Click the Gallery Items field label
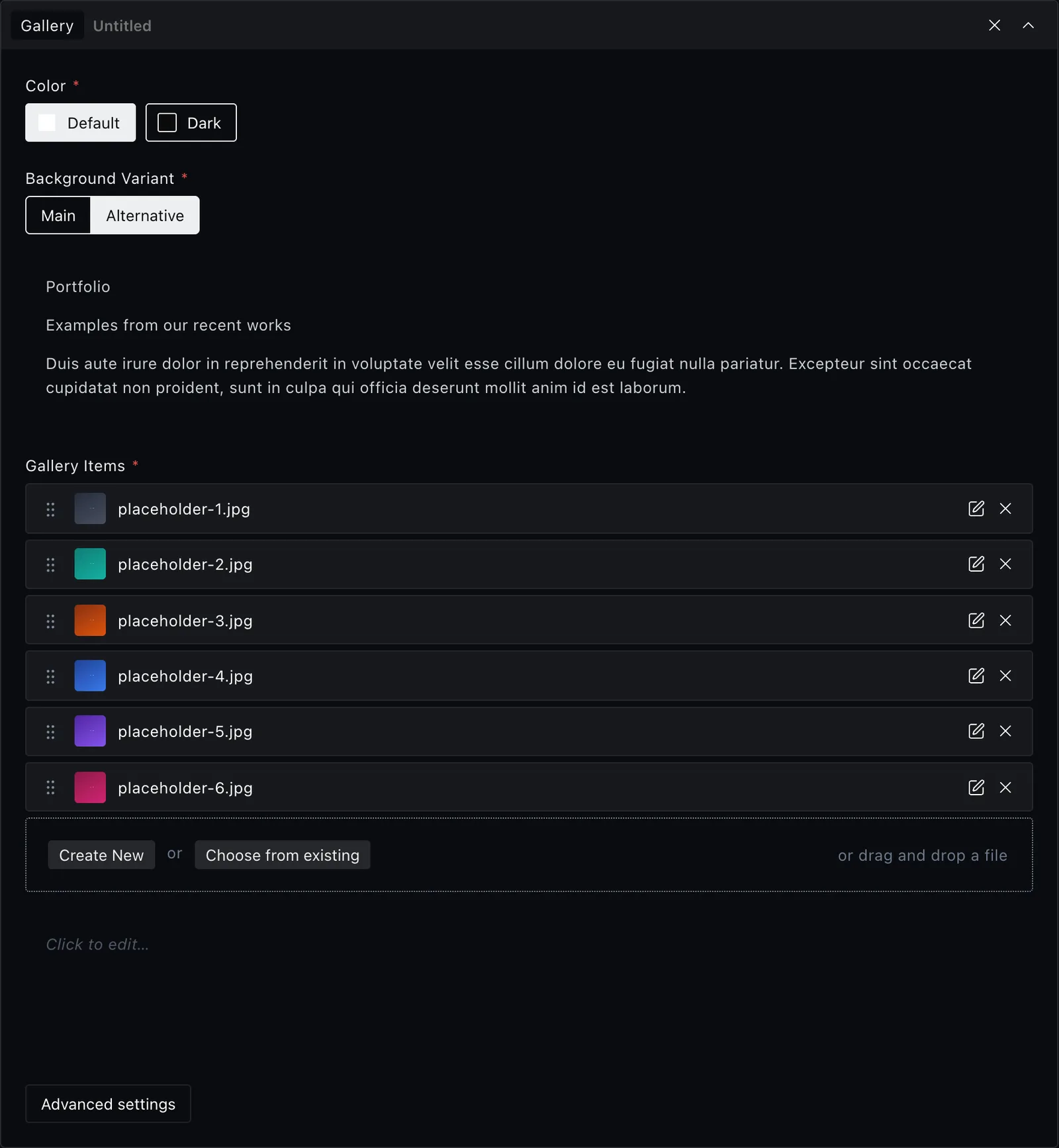 [x=75, y=466]
